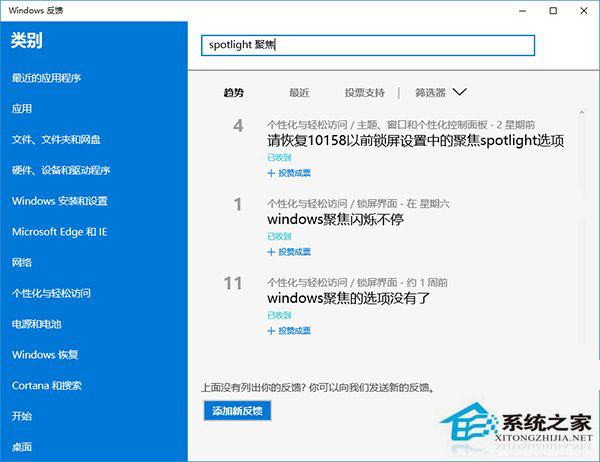The height and width of the screenshot is (462, 600).
Task: Select the 网络 category
Action: tap(22, 263)
